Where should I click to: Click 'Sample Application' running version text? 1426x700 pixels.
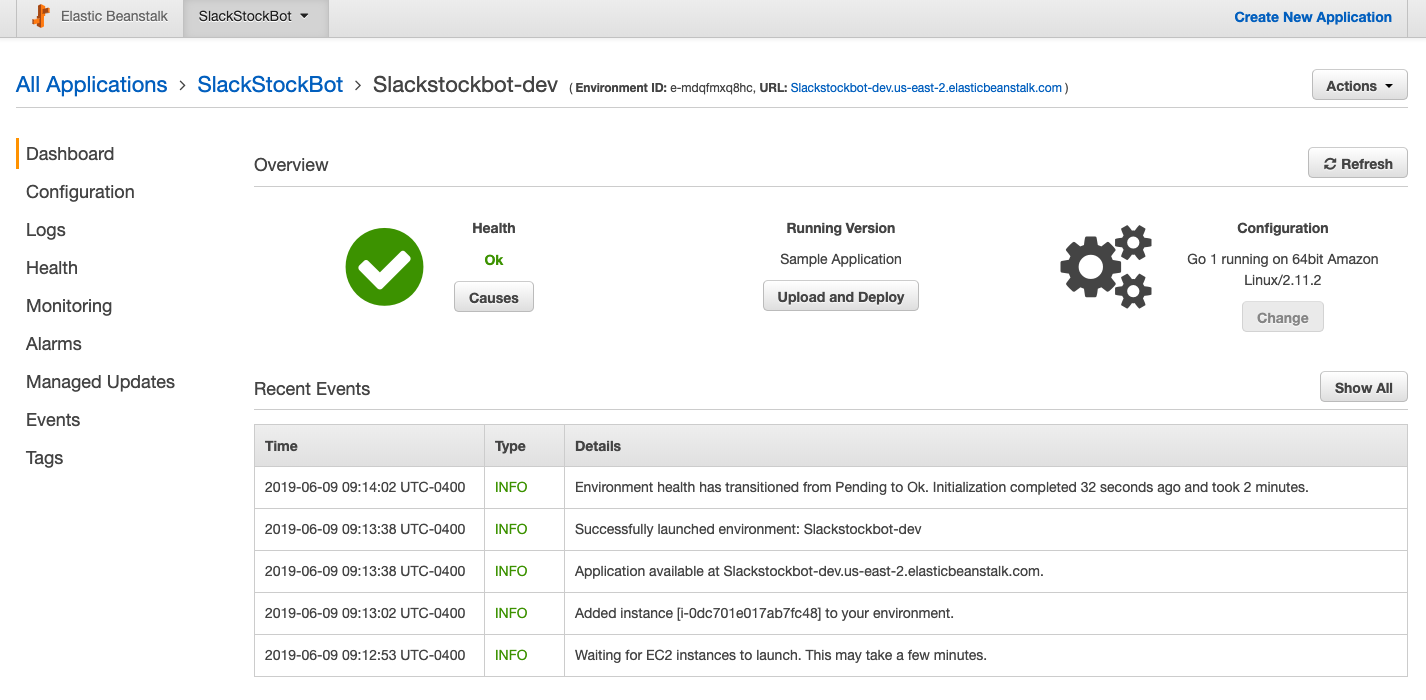click(841, 259)
